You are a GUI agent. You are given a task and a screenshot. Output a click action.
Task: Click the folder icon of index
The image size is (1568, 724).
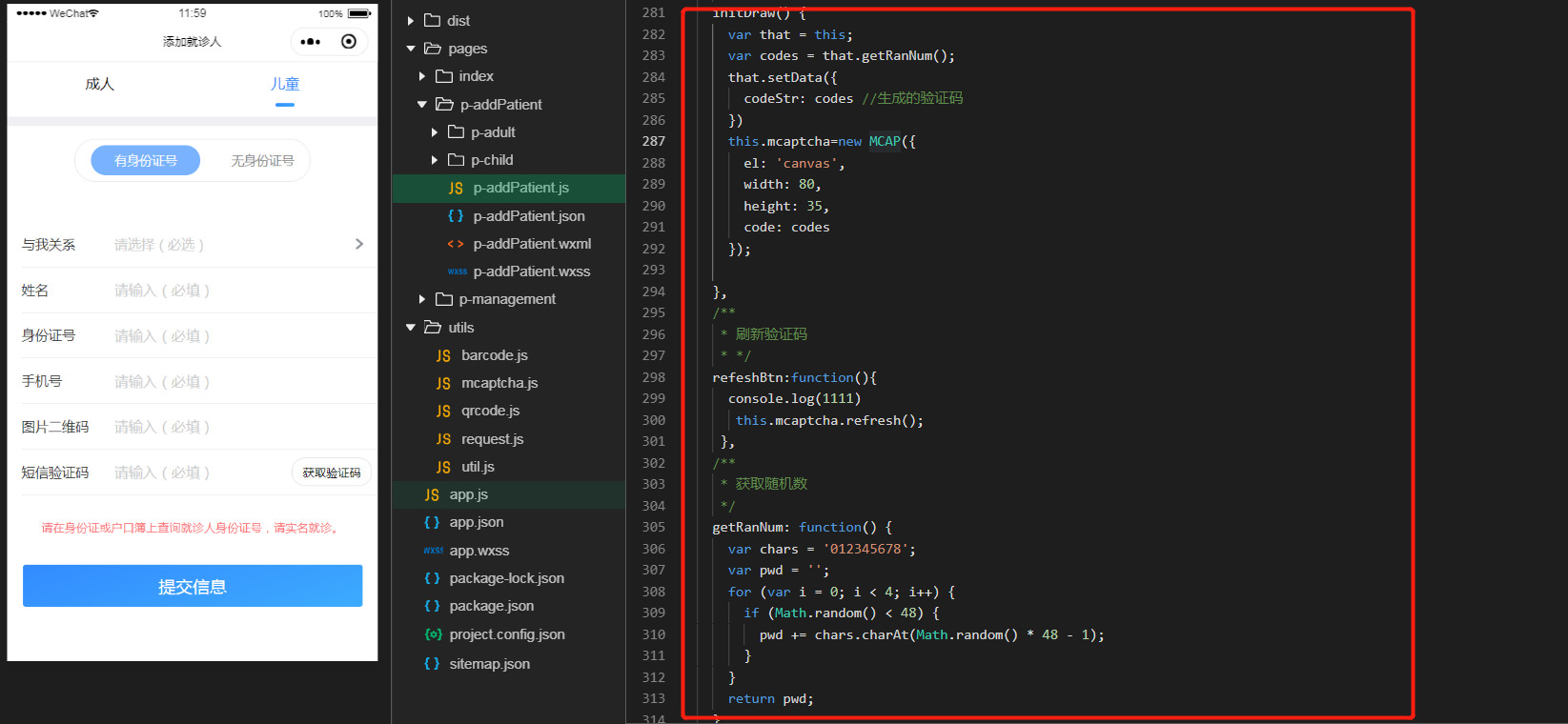coord(444,76)
